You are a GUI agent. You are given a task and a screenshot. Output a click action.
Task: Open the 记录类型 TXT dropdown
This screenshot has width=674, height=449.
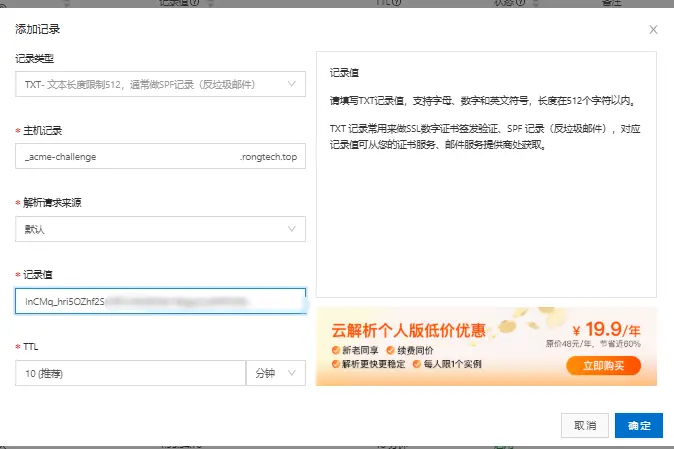point(150,84)
